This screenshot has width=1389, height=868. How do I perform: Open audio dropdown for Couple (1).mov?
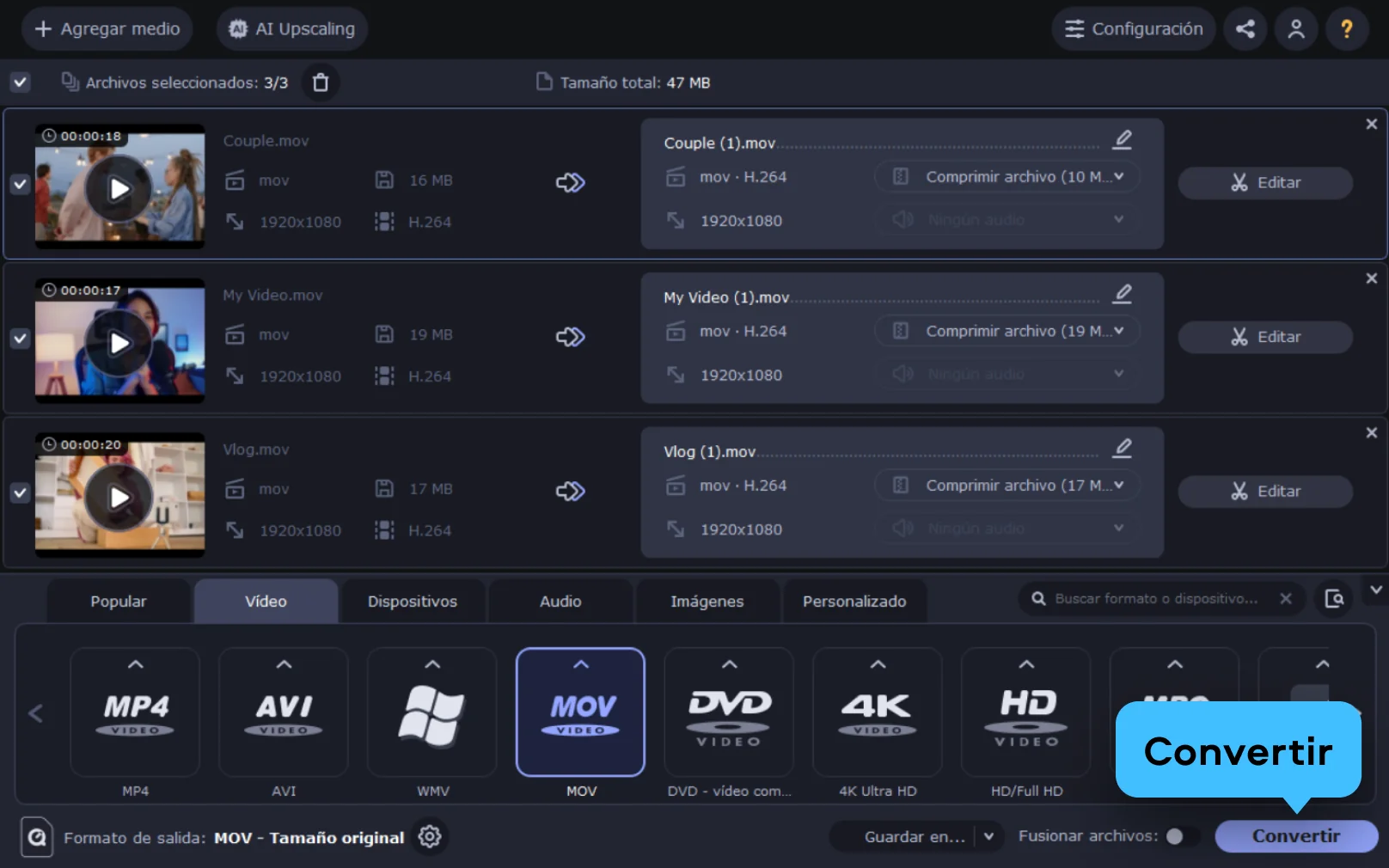(1007, 220)
